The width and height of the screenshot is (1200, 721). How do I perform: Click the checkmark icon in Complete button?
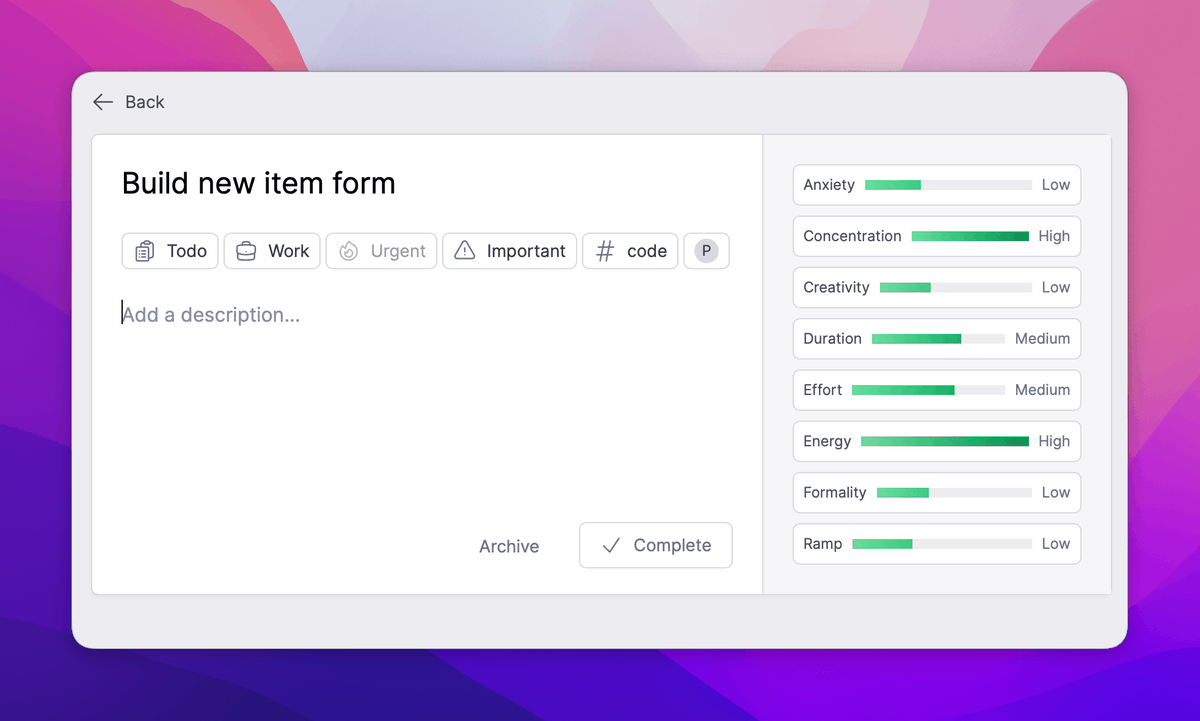pyautogui.click(x=611, y=546)
